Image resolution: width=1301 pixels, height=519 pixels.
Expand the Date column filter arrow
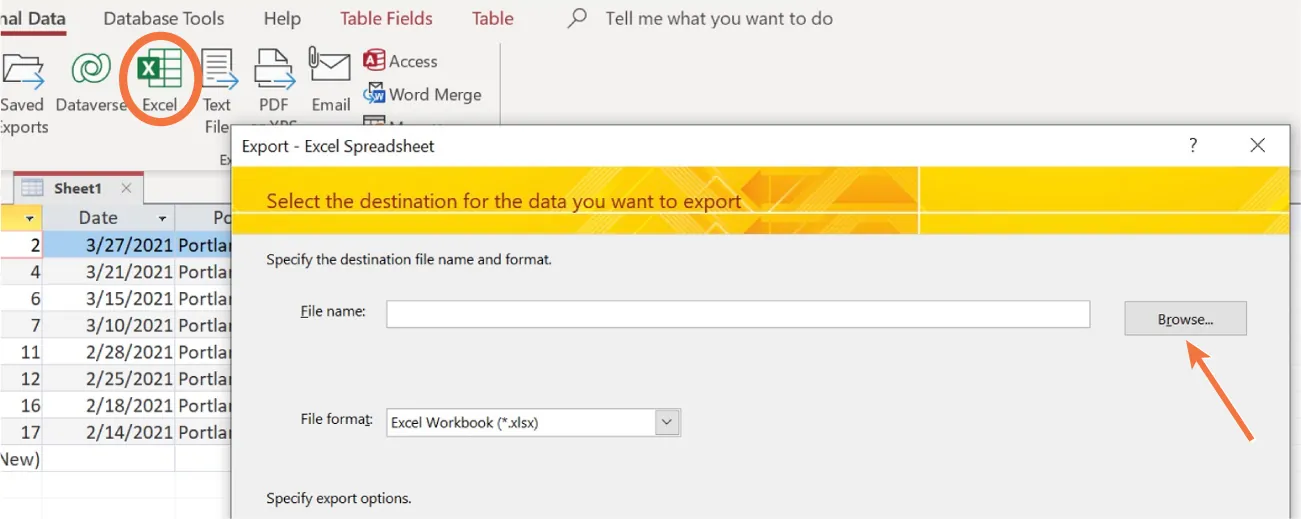pyautogui.click(x=162, y=218)
